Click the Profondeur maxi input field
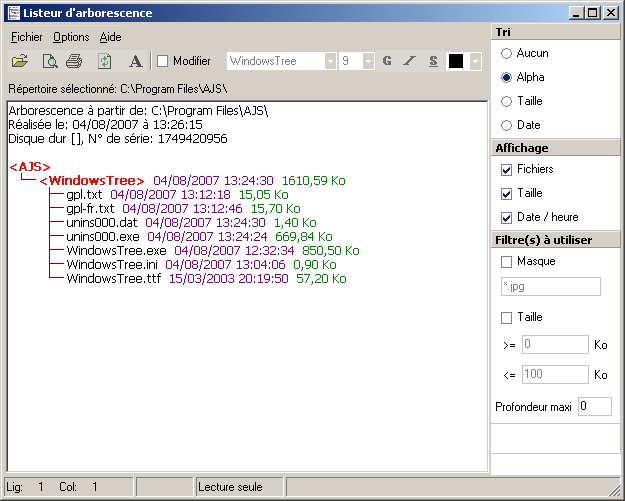The image size is (625, 501). pyautogui.click(x=594, y=406)
